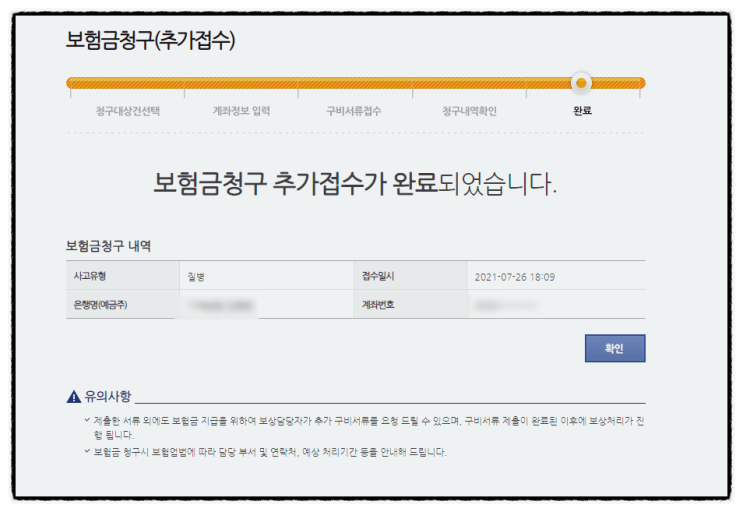Click the 유의사항 warning triangle icon

[73, 396]
